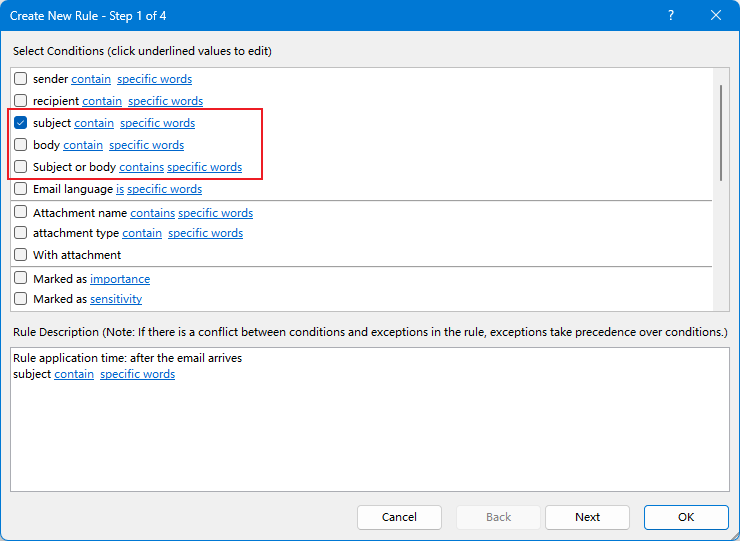Screen dimensions: 740x541
Task: Enable the body contain condition checkbox
Action: pos(20,144)
